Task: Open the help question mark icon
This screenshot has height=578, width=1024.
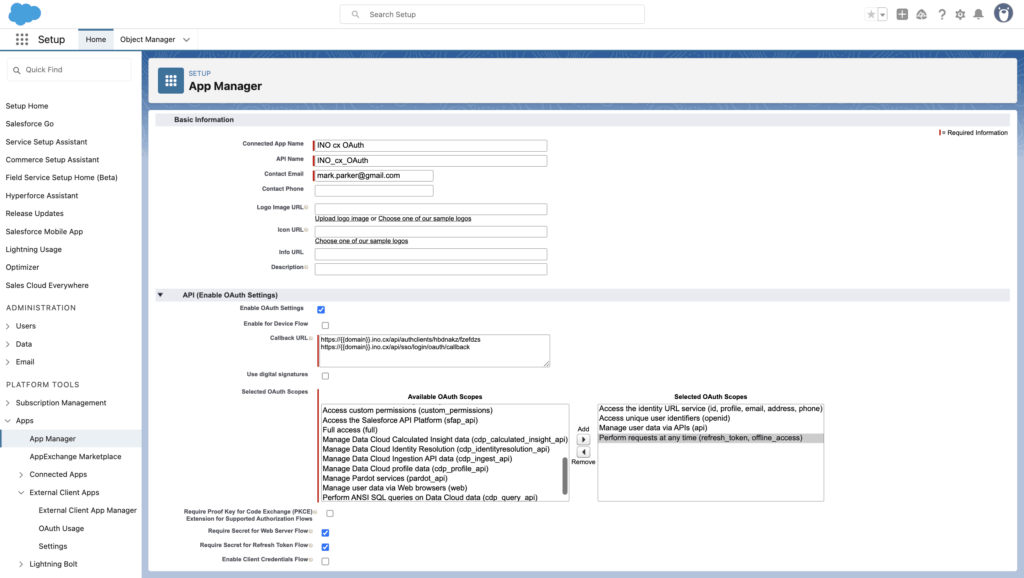Action: click(x=942, y=14)
